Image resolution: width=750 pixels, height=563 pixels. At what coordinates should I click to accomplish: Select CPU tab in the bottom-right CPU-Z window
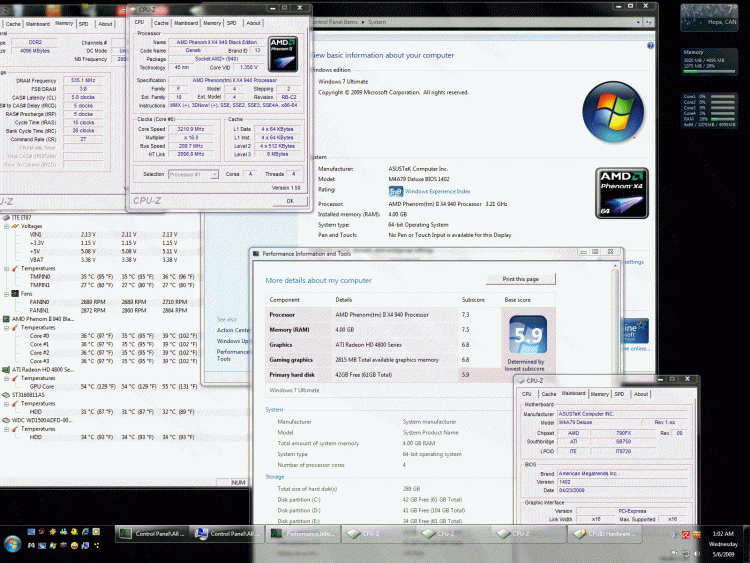(x=527, y=394)
